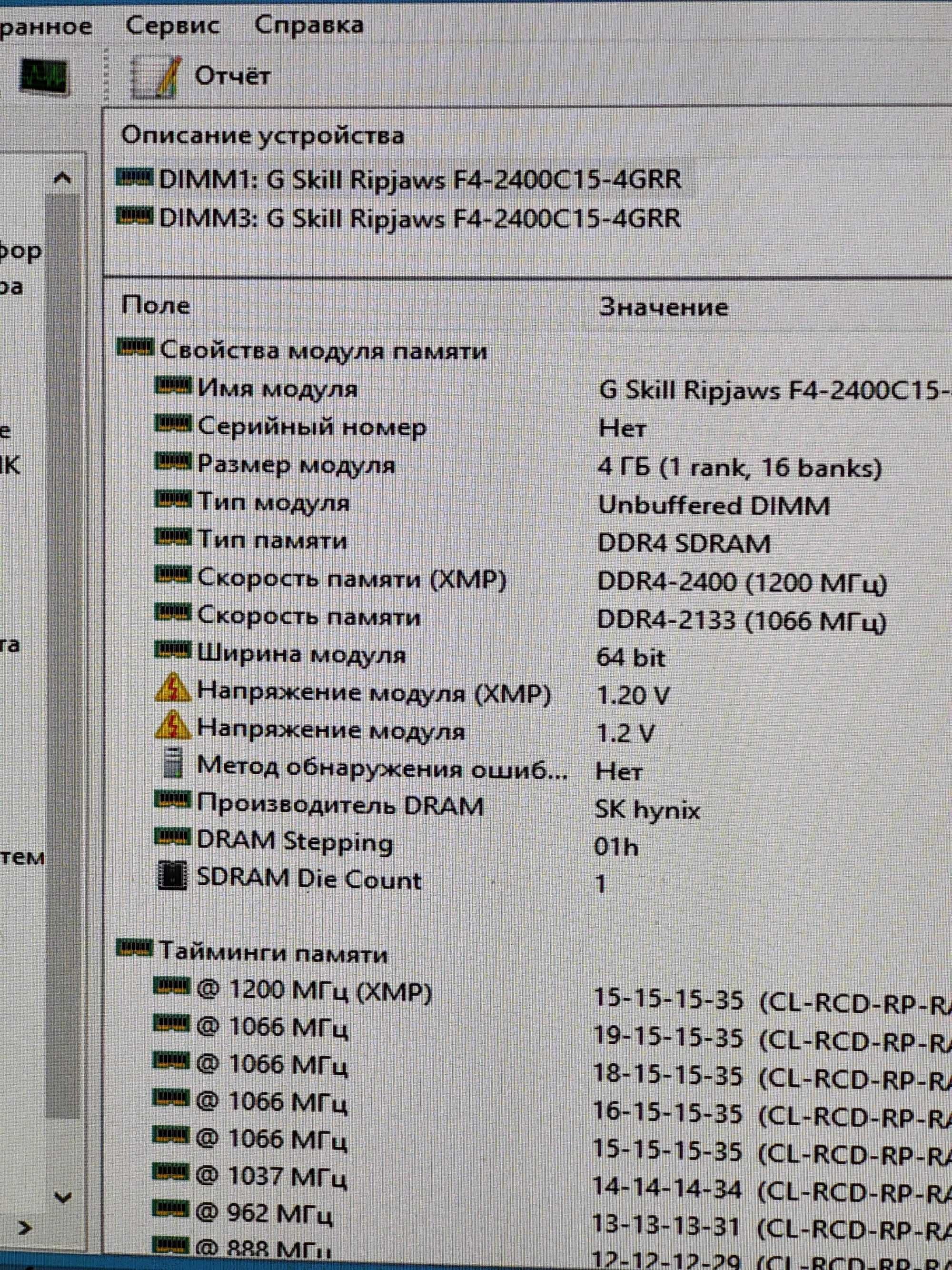This screenshot has width=952, height=1270.
Task: Click the Тип модуля row icon
Action: click(173, 499)
